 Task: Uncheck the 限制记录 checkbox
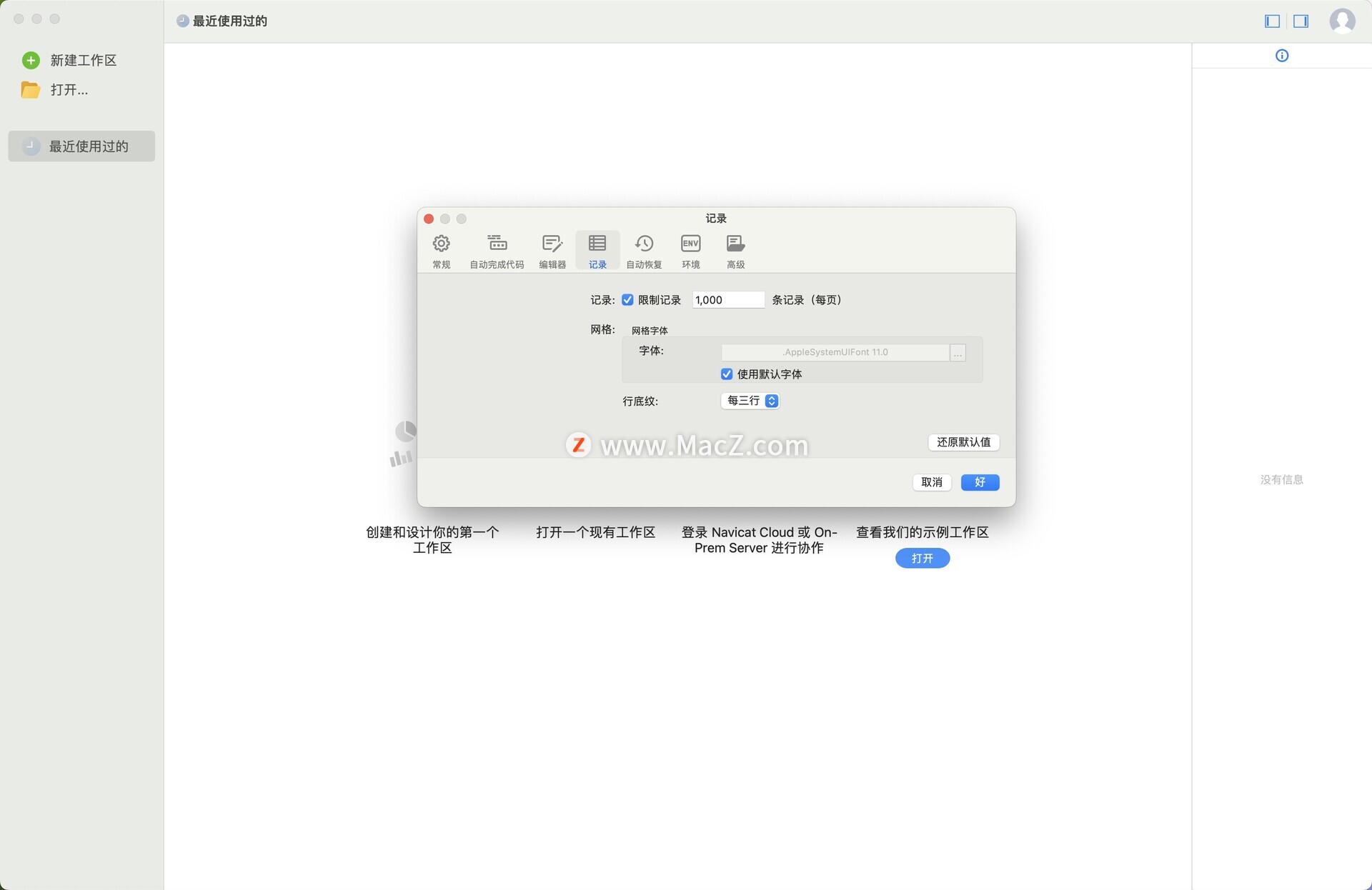pos(627,300)
